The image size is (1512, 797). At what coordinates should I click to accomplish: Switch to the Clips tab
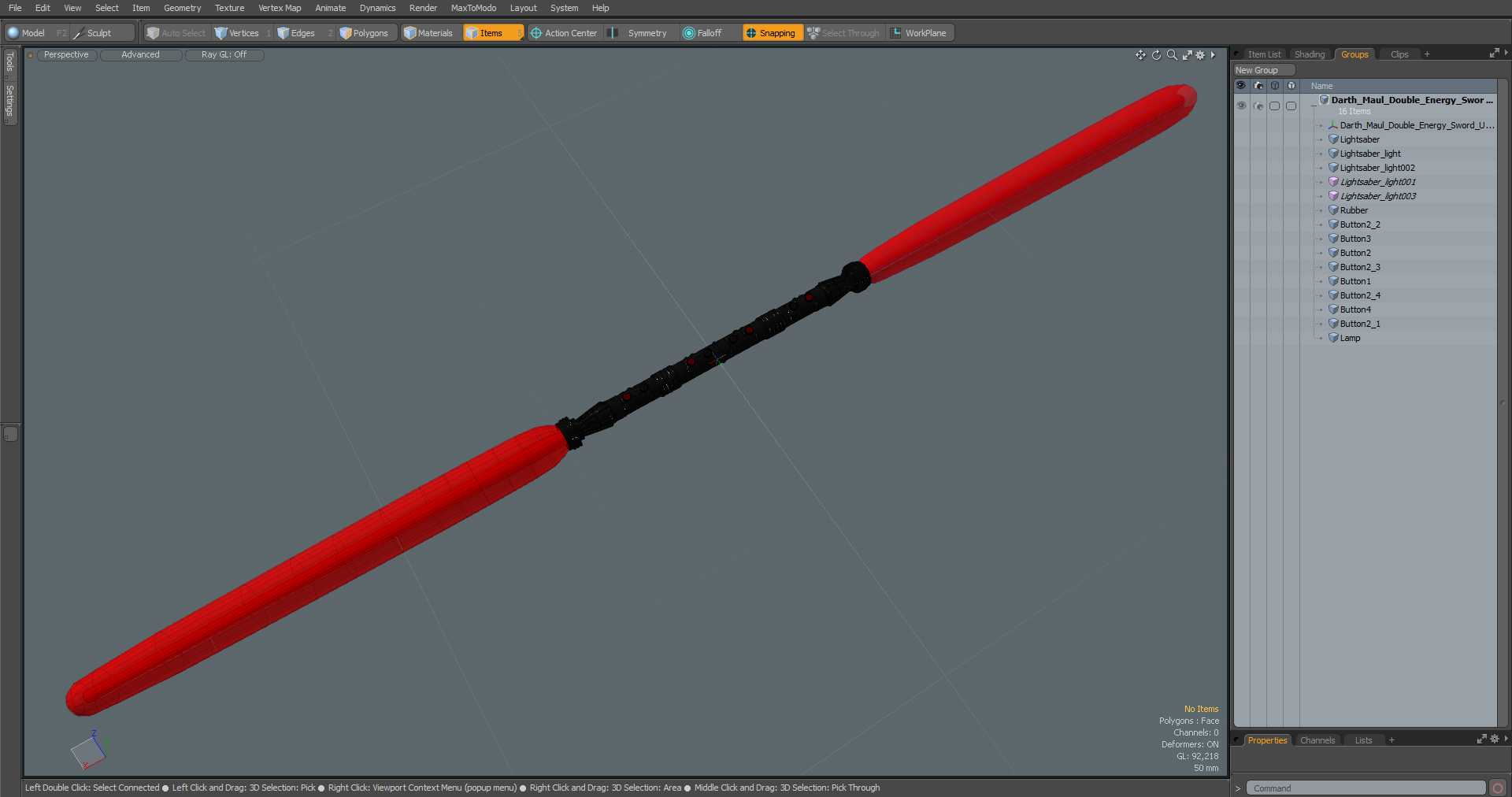tap(1399, 54)
